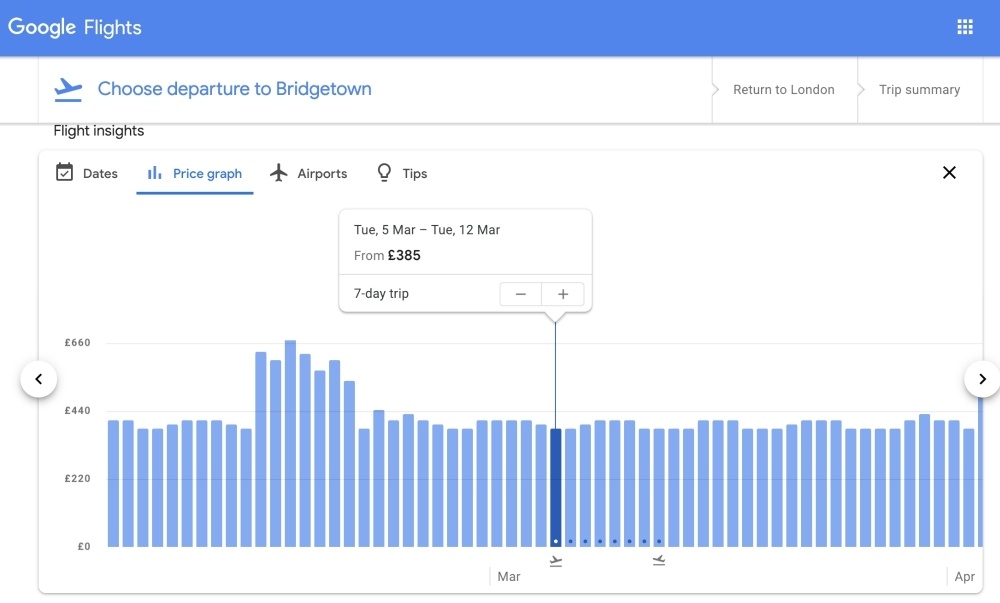
Task: Click the return plane marker below the graph
Action: (659, 561)
